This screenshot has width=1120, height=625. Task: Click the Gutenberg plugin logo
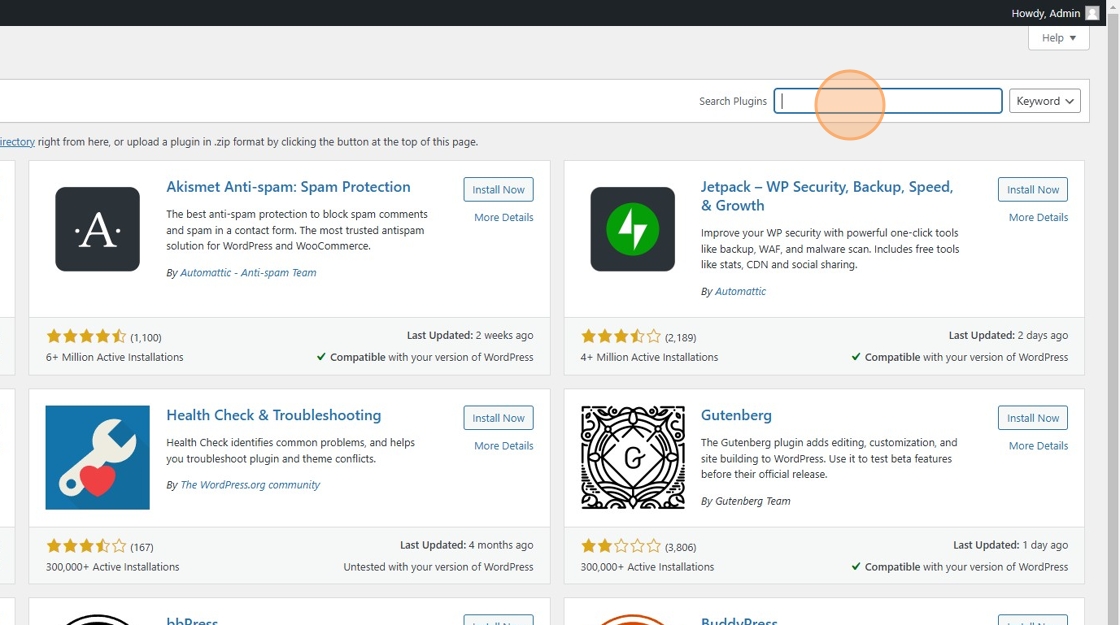tap(632, 457)
